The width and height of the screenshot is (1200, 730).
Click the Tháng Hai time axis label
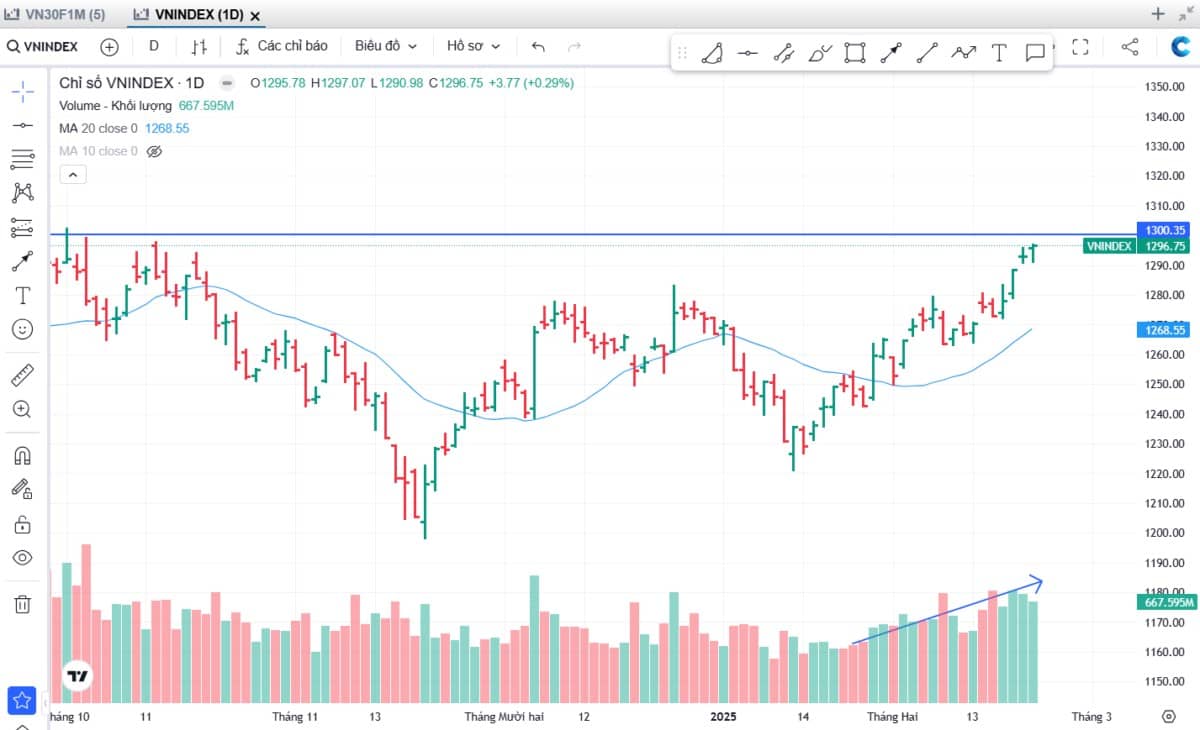pyautogui.click(x=892, y=717)
